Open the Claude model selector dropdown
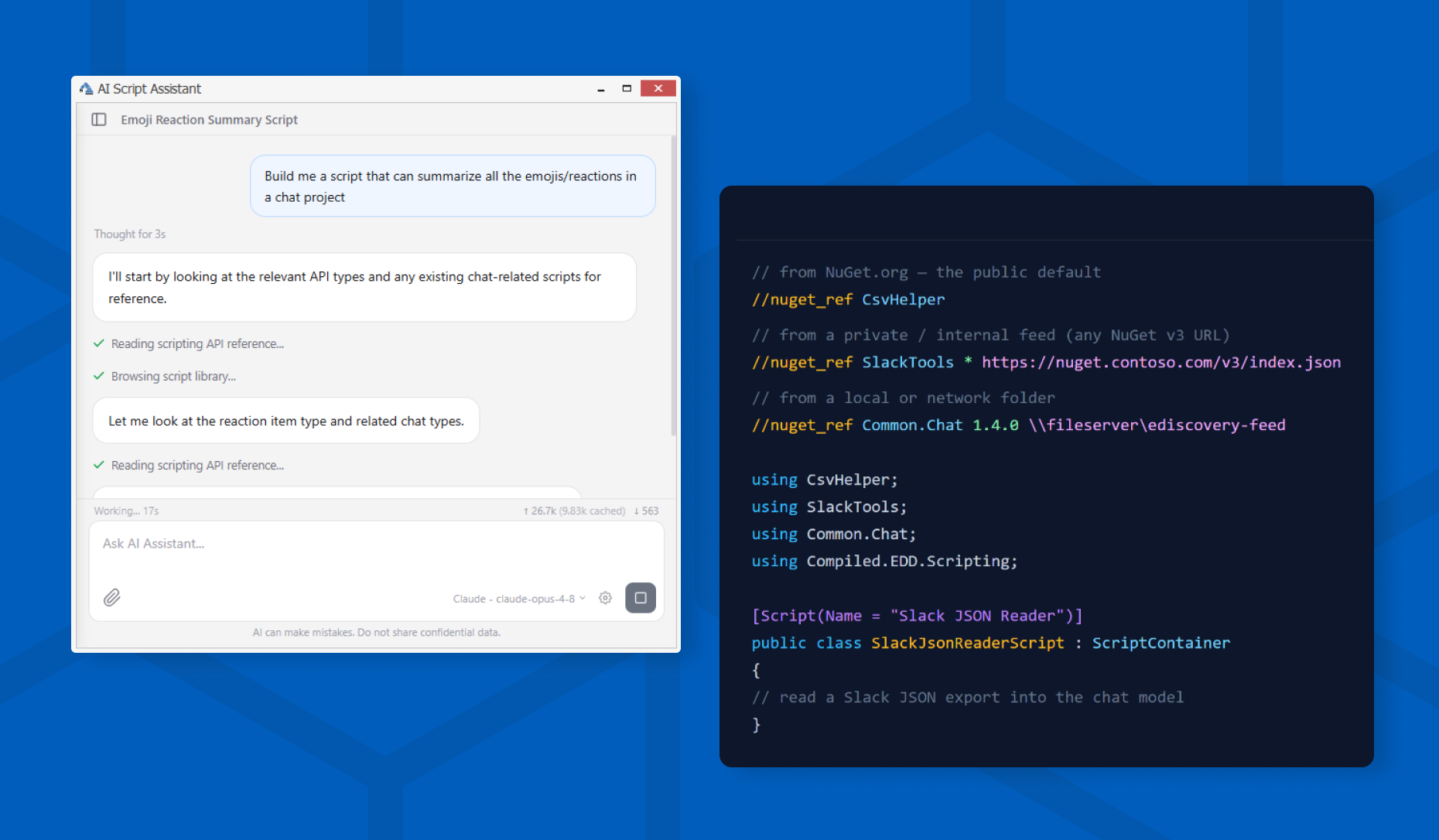 [x=519, y=599]
